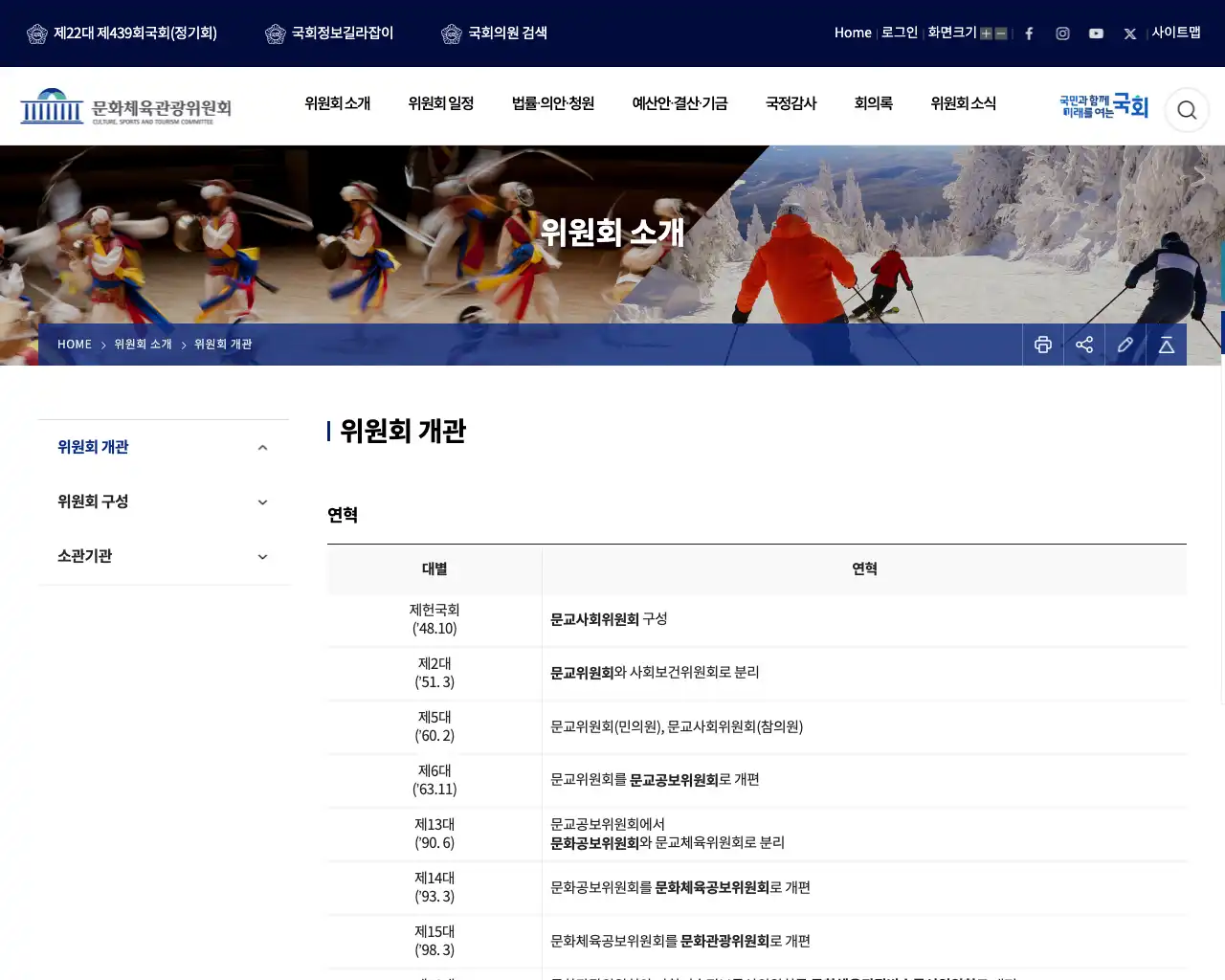Click HOME in the breadcrumb
This screenshot has height=980, width=1225.
(x=75, y=345)
